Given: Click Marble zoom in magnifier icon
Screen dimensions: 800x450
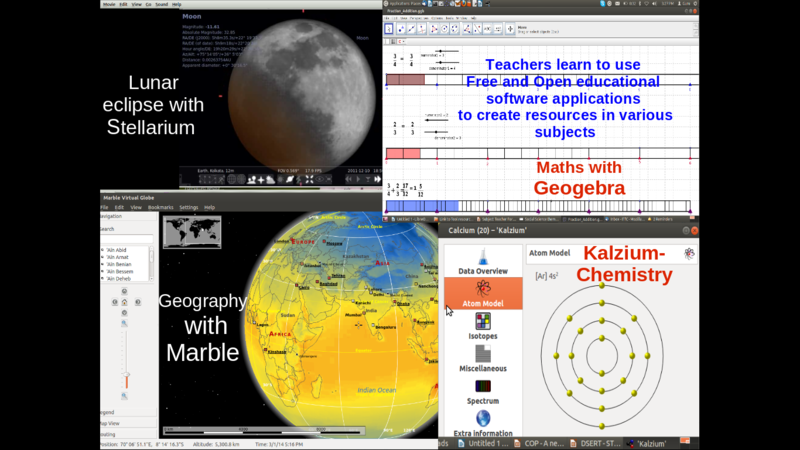Looking at the screenshot, I should (124, 323).
